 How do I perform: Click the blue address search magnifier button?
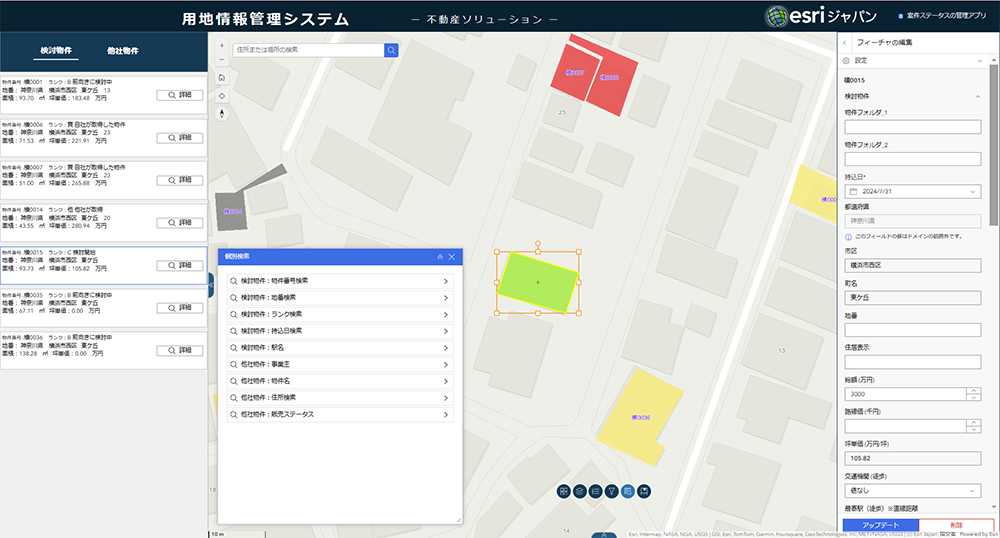point(391,49)
